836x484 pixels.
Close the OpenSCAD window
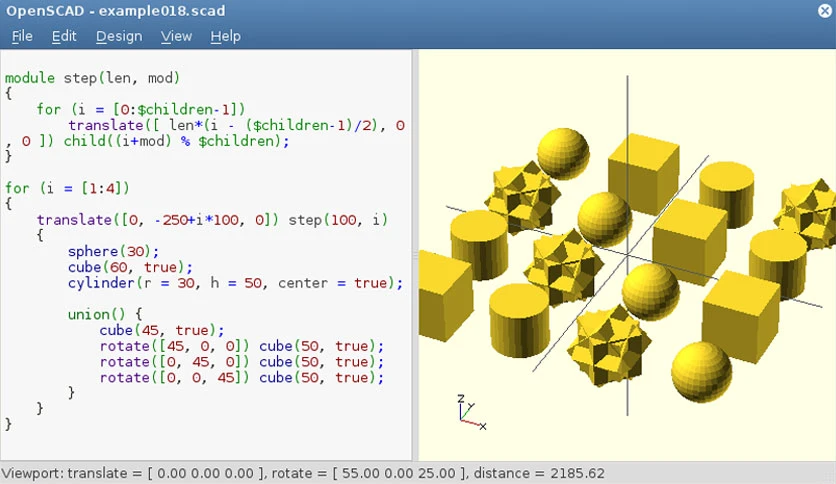coord(824,11)
